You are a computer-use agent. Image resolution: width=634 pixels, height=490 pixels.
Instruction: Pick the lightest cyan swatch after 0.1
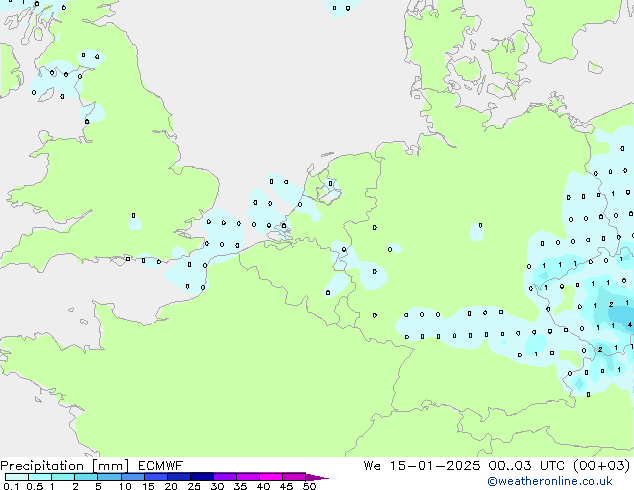[17, 477]
